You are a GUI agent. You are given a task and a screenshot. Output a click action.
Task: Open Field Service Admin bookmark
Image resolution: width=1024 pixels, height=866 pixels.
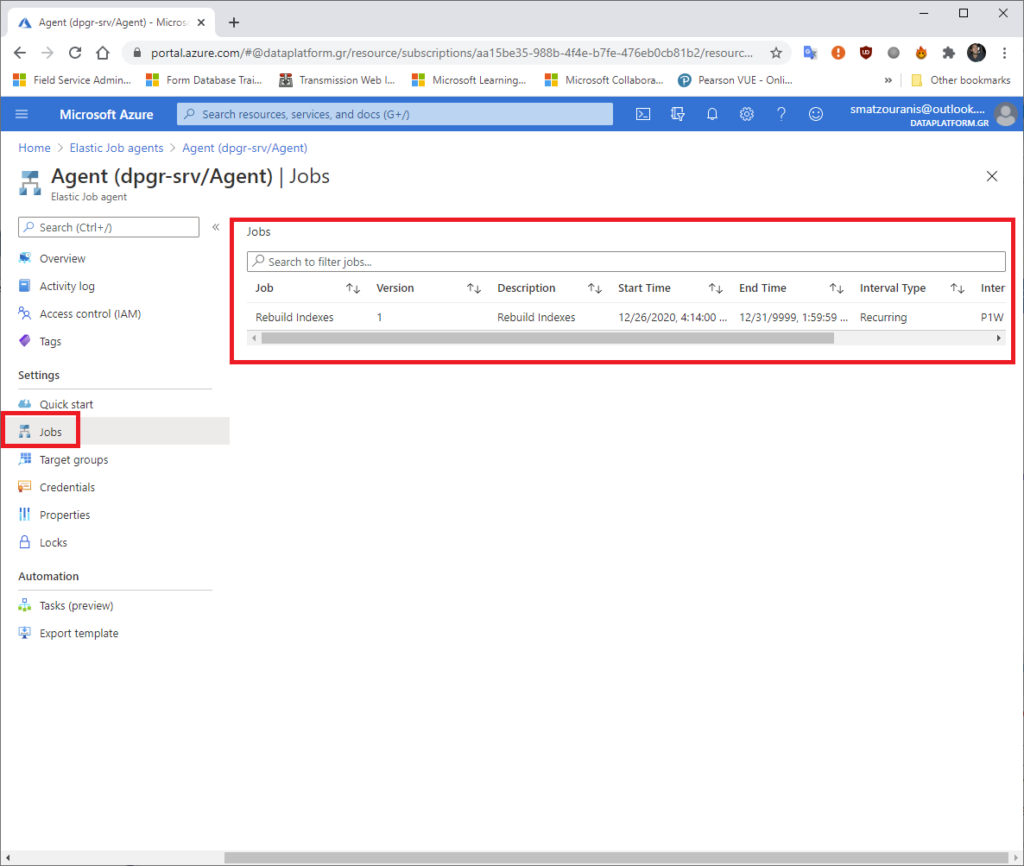(x=72, y=80)
